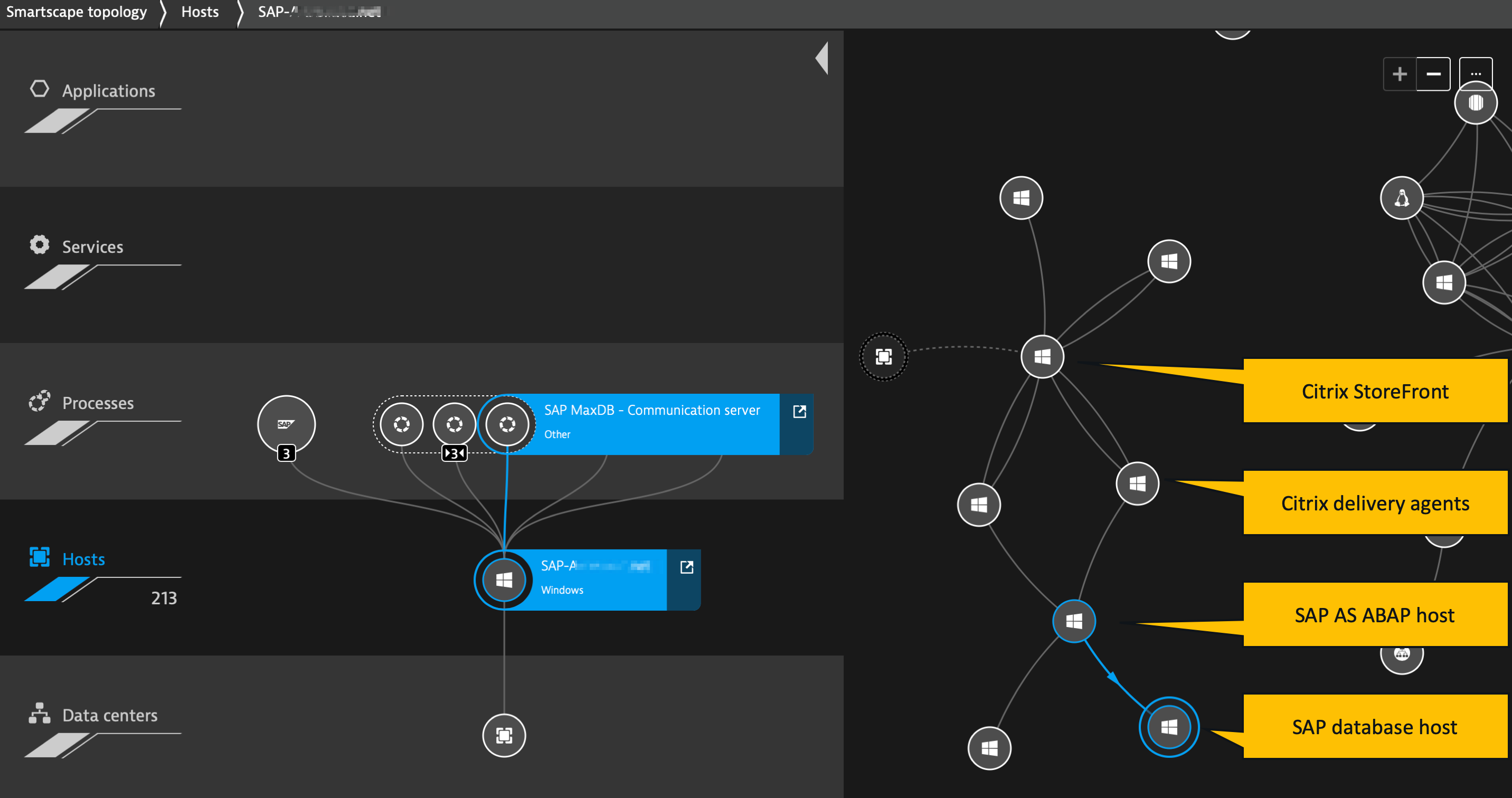Select the Windows node linked by two lines to StoreFront

(x=1169, y=261)
